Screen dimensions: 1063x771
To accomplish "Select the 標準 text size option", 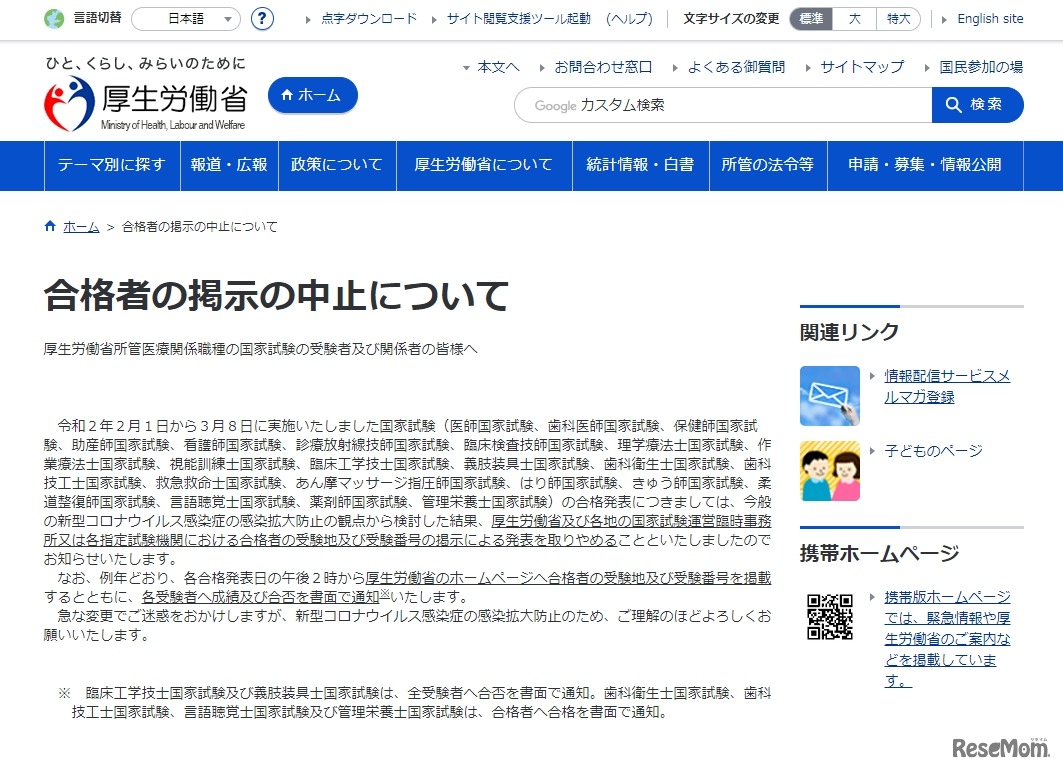I will 810,18.
